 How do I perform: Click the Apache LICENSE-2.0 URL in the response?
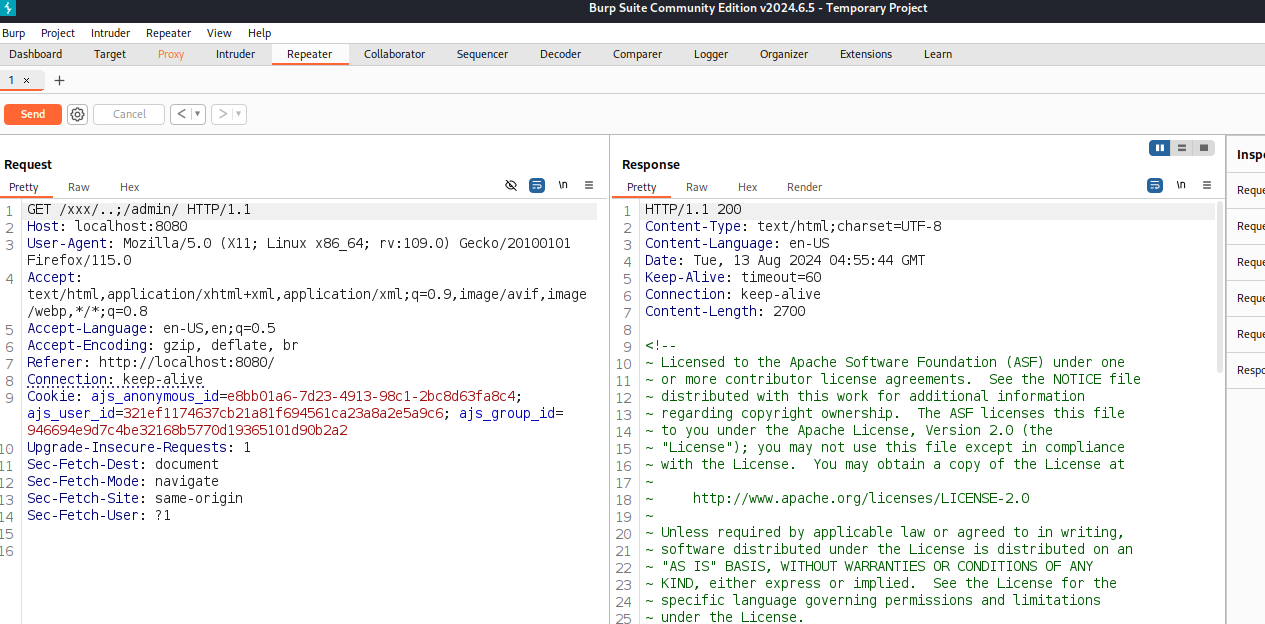[861, 498]
